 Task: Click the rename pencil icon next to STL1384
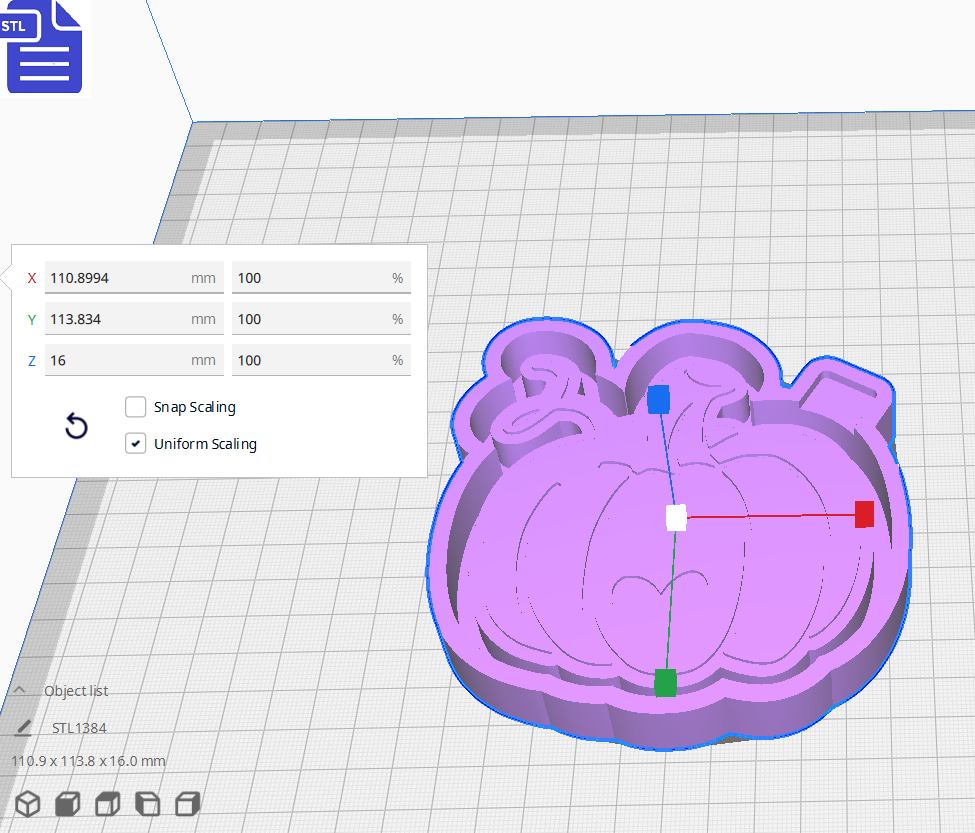24,727
